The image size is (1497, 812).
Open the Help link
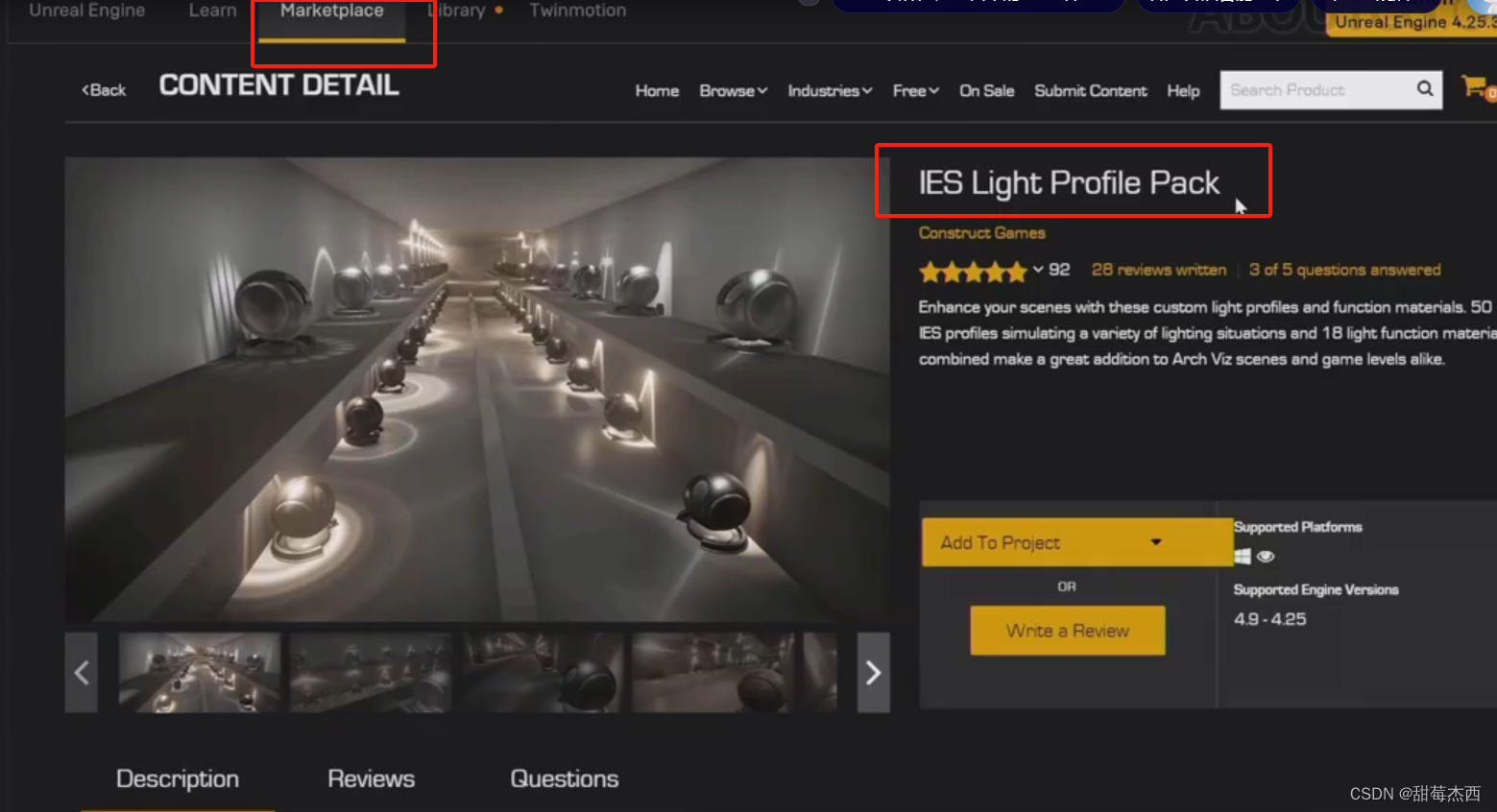pyautogui.click(x=1183, y=91)
